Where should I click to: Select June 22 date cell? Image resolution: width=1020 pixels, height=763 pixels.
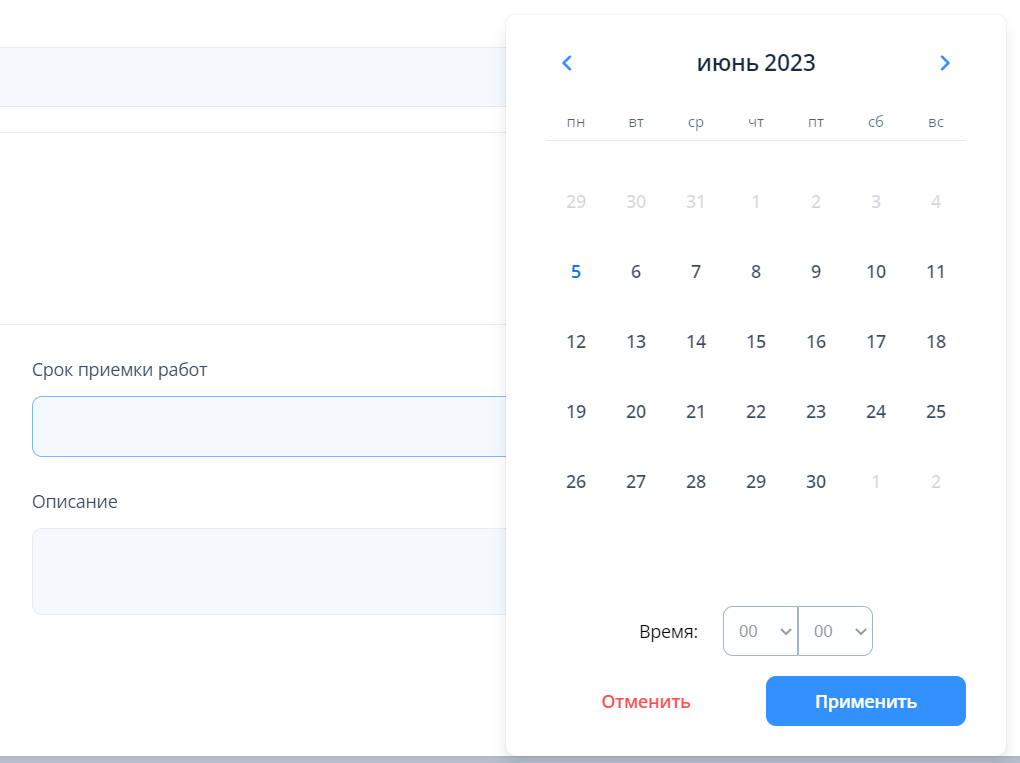pyautogui.click(x=756, y=412)
